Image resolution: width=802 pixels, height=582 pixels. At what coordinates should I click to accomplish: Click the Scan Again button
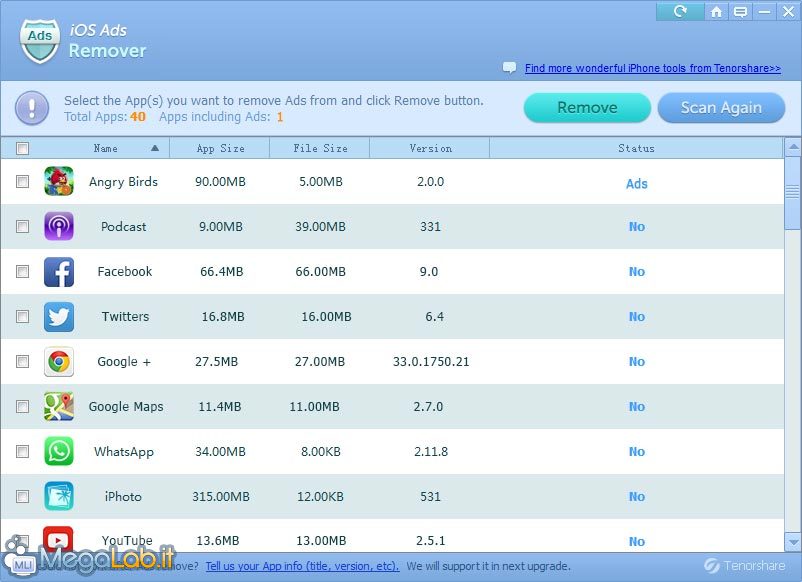(721, 107)
